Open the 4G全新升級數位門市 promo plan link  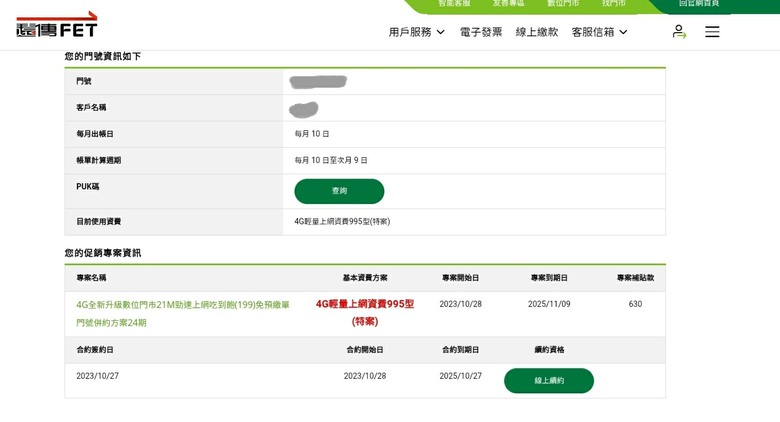tap(183, 313)
